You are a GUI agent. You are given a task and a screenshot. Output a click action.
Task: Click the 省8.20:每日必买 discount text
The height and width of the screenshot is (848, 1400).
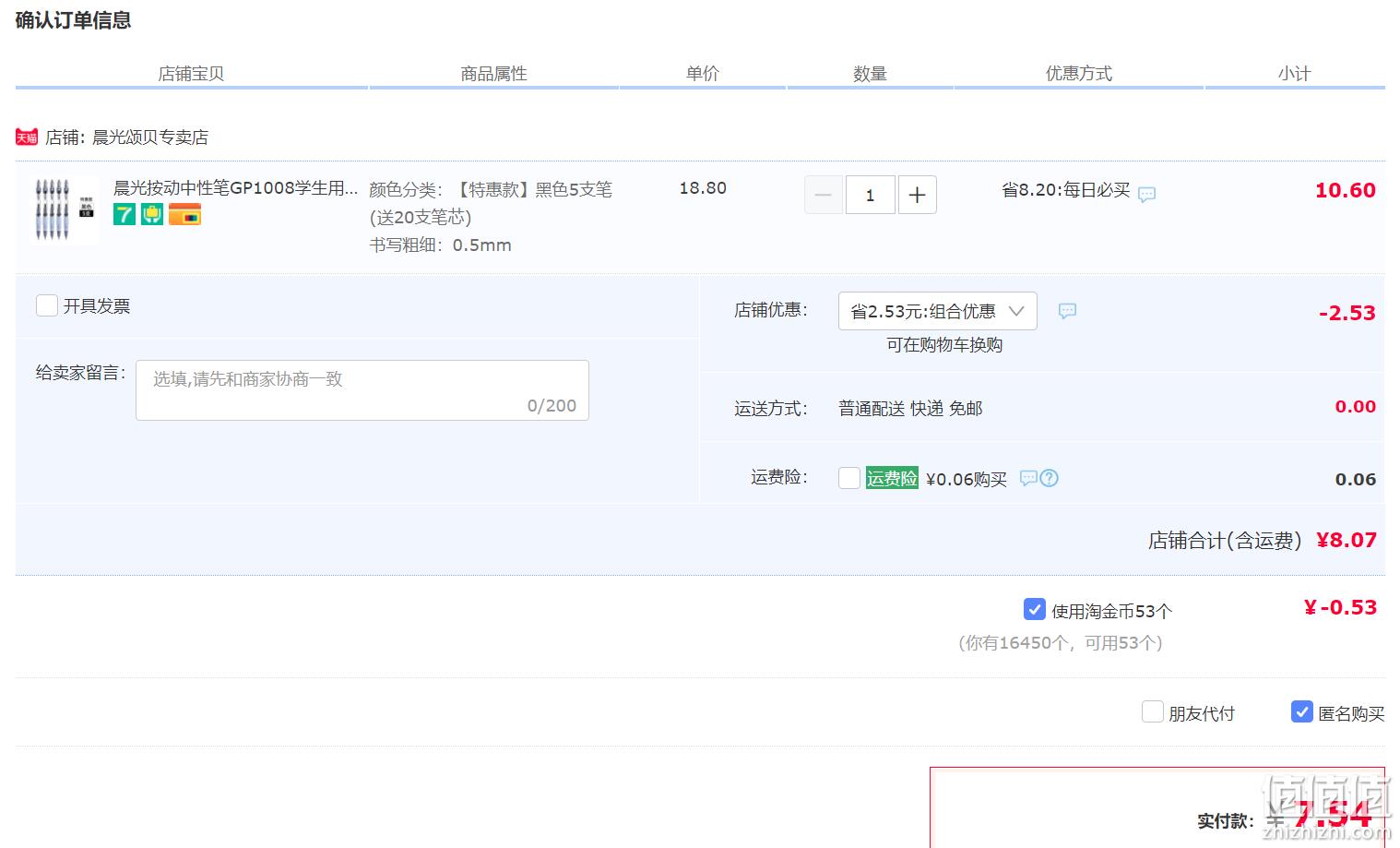1066,190
